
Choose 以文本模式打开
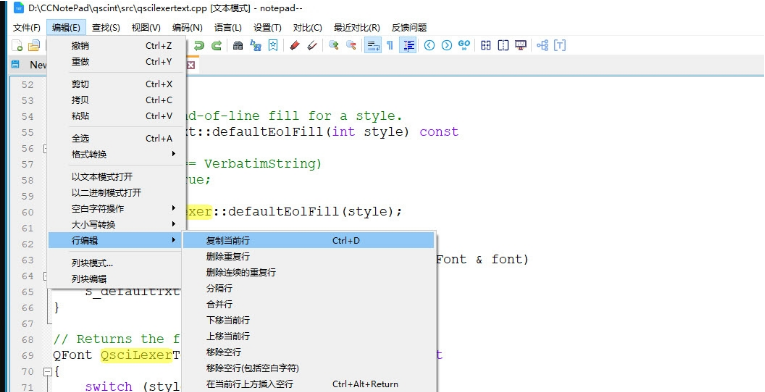(x=117, y=177)
